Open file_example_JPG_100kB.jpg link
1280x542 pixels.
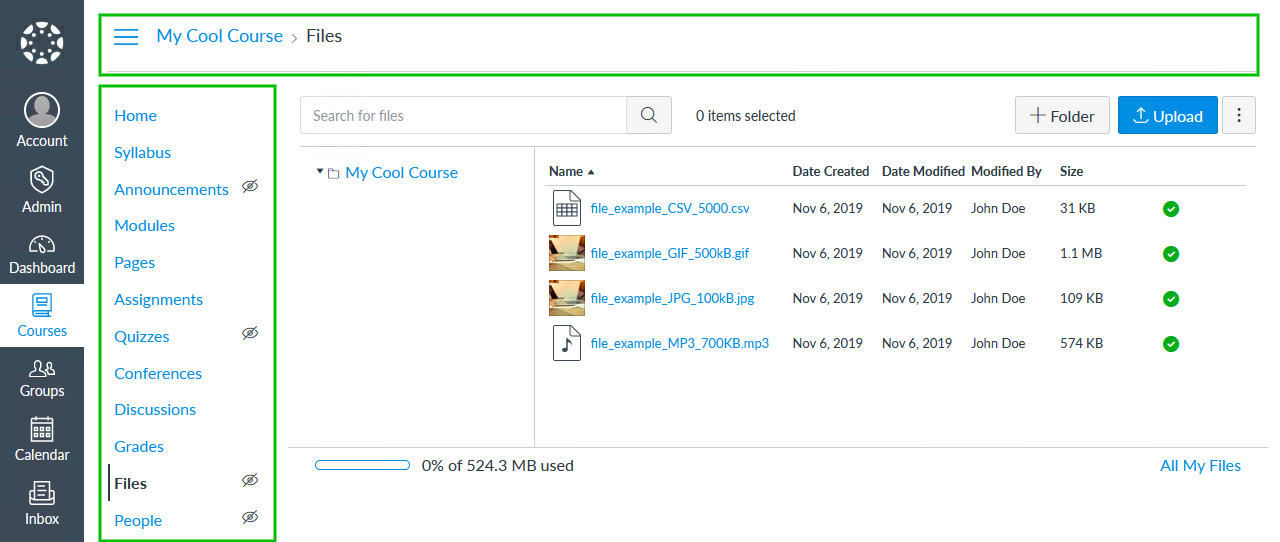pos(672,298)
